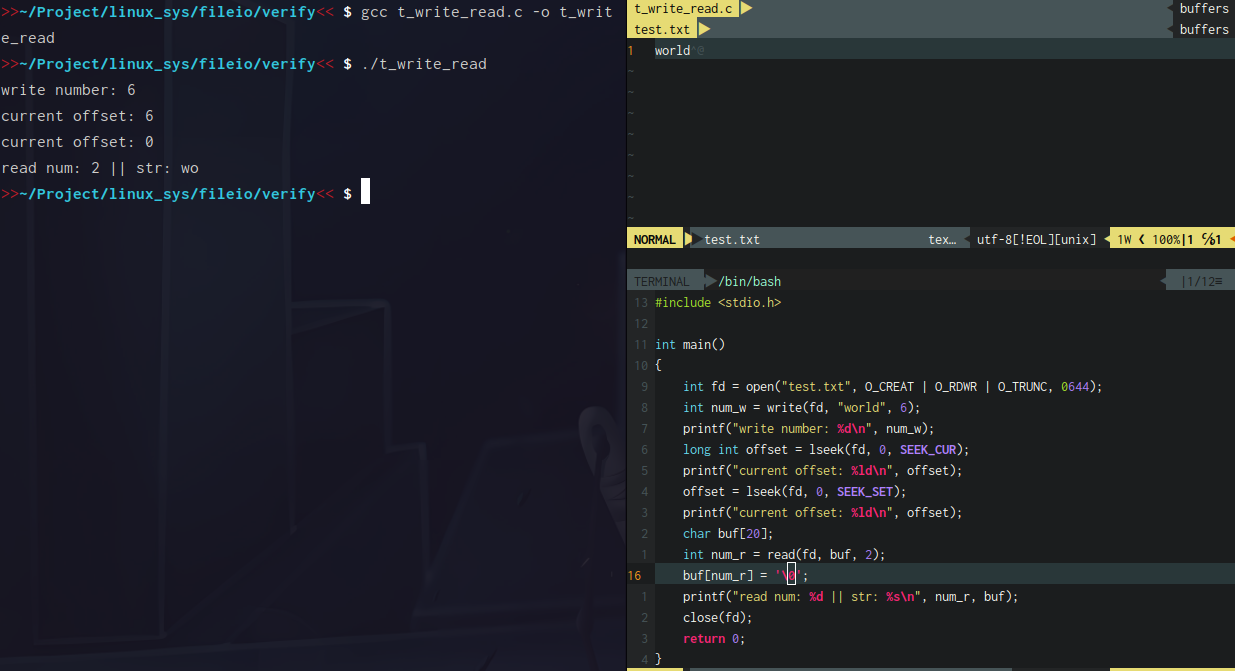Click the buffers label beside t_write_read.c
1235x671 pixels.
coord(1204,8)
